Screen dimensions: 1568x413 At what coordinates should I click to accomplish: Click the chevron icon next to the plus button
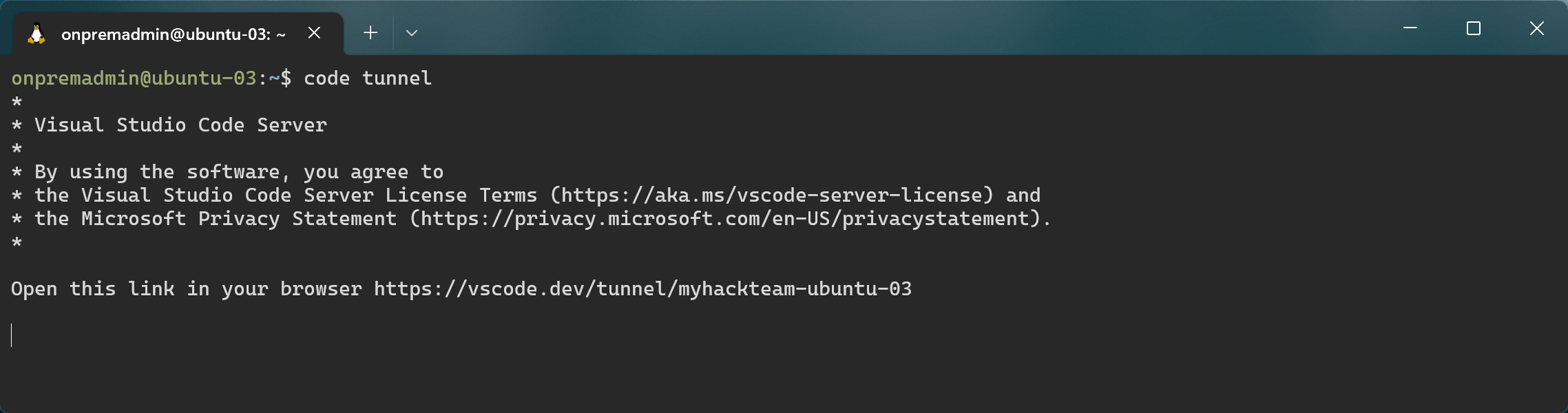click(x=412, y=32)
